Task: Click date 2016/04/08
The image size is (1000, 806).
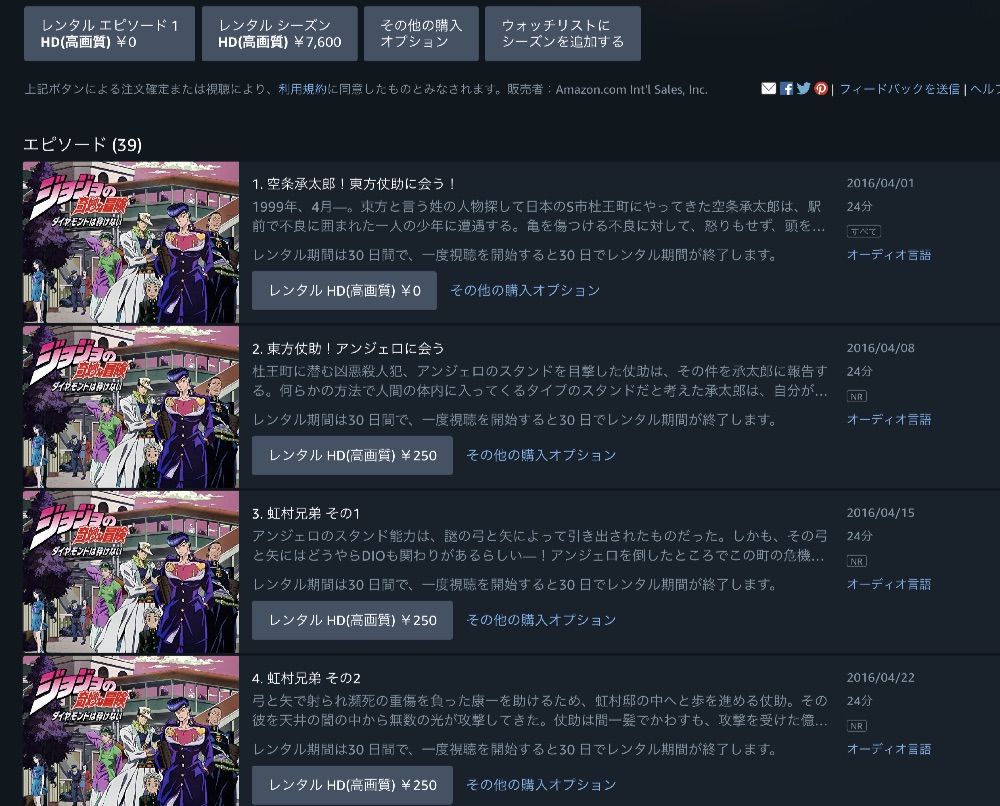Action: [880, 348]
